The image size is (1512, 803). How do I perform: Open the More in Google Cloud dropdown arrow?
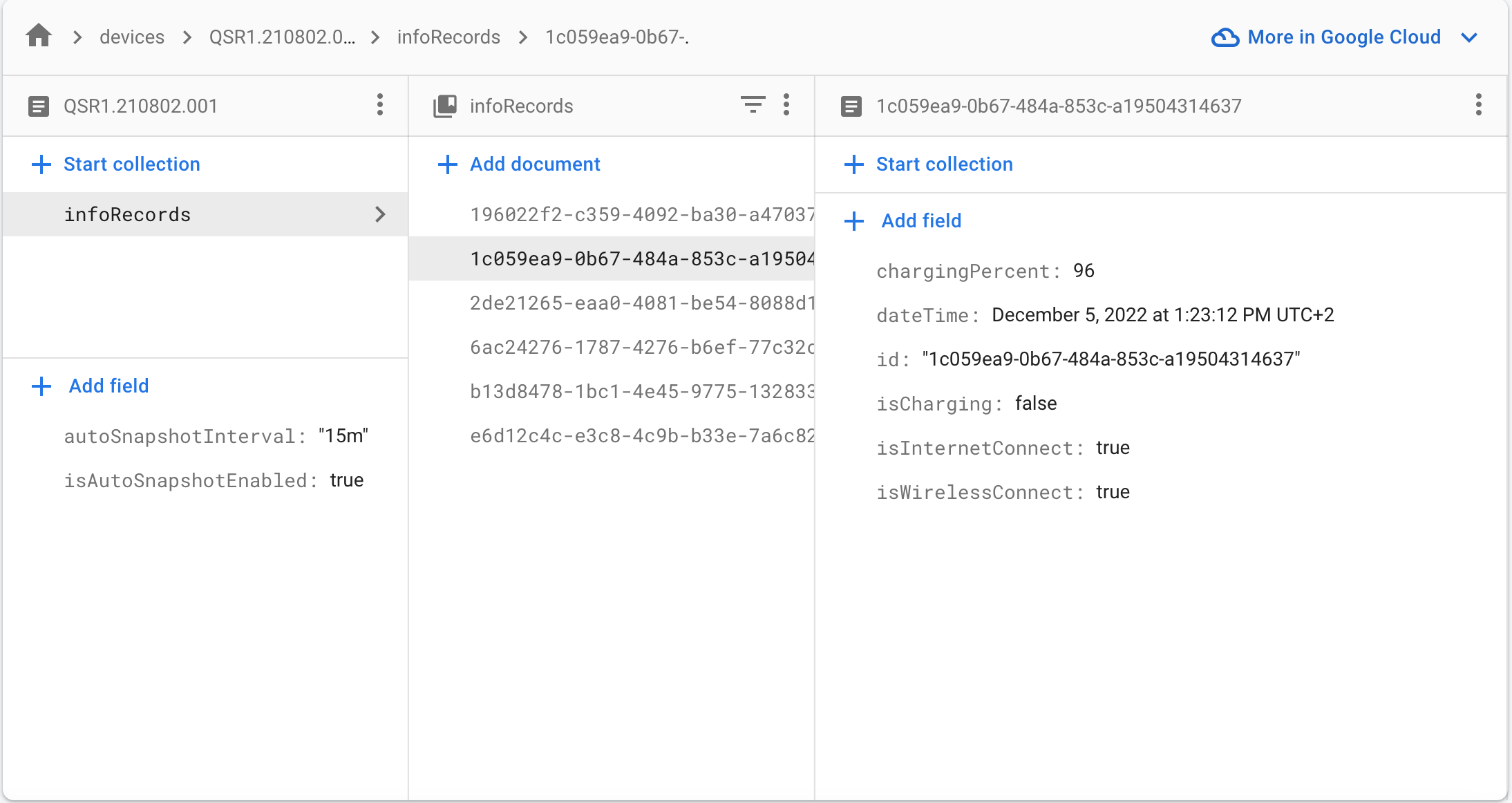[1469, 37]
